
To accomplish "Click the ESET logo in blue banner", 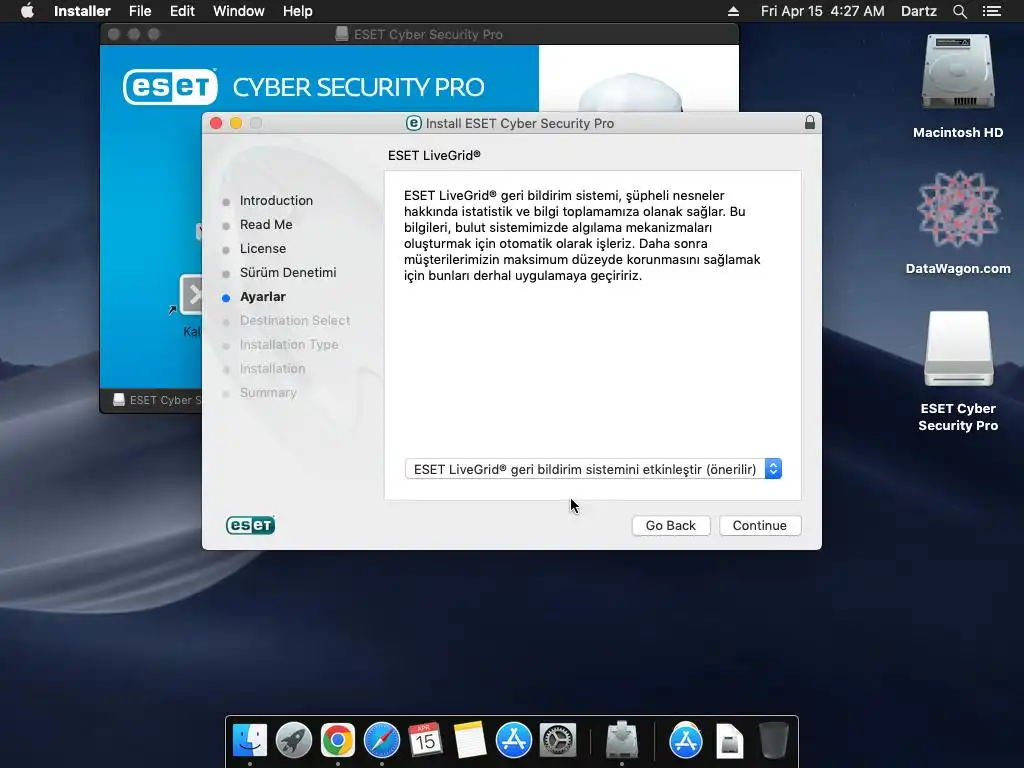I will (x=170, y=87).
